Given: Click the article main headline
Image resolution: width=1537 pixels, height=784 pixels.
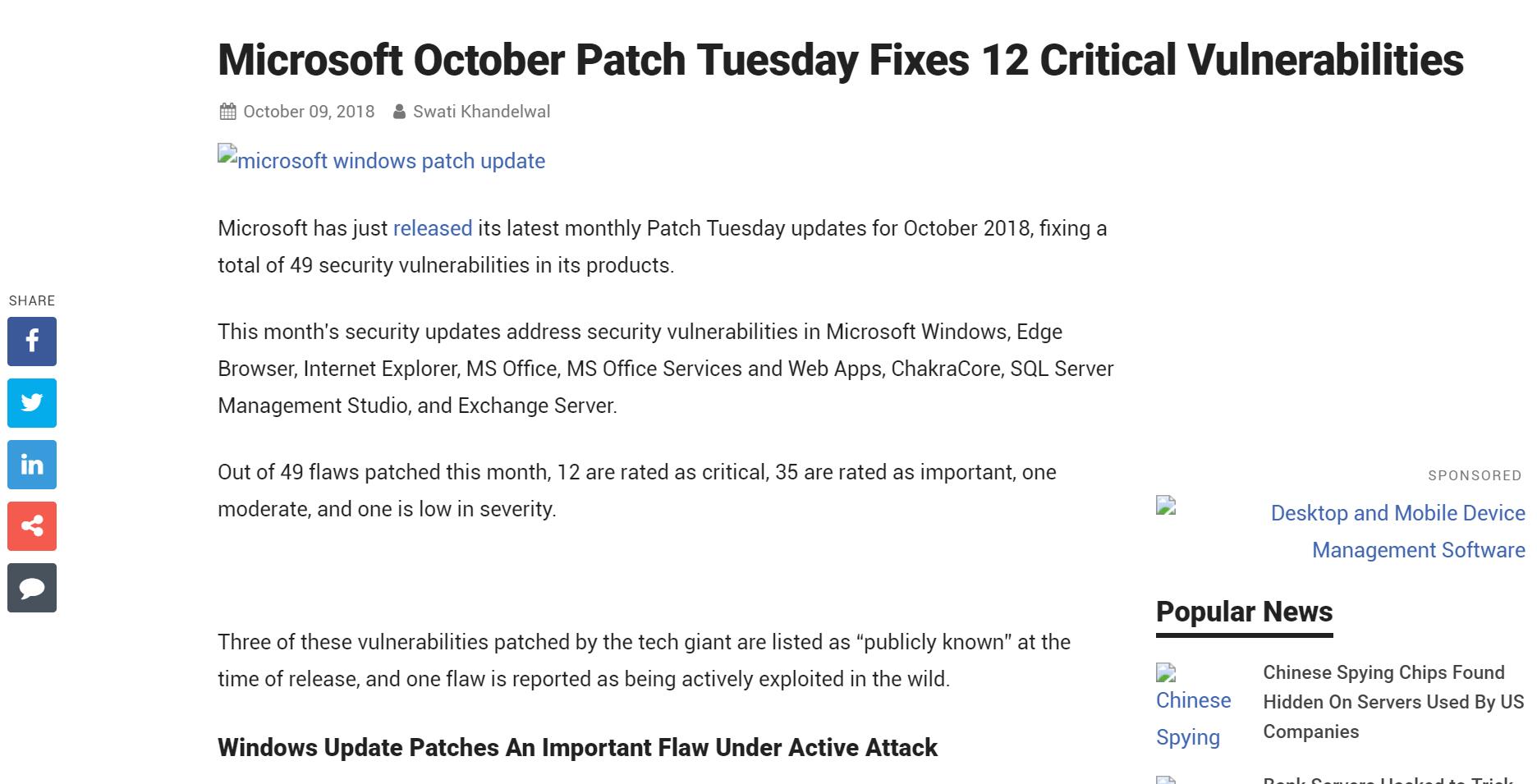Looking at the screenshot, I should (840, 60).
